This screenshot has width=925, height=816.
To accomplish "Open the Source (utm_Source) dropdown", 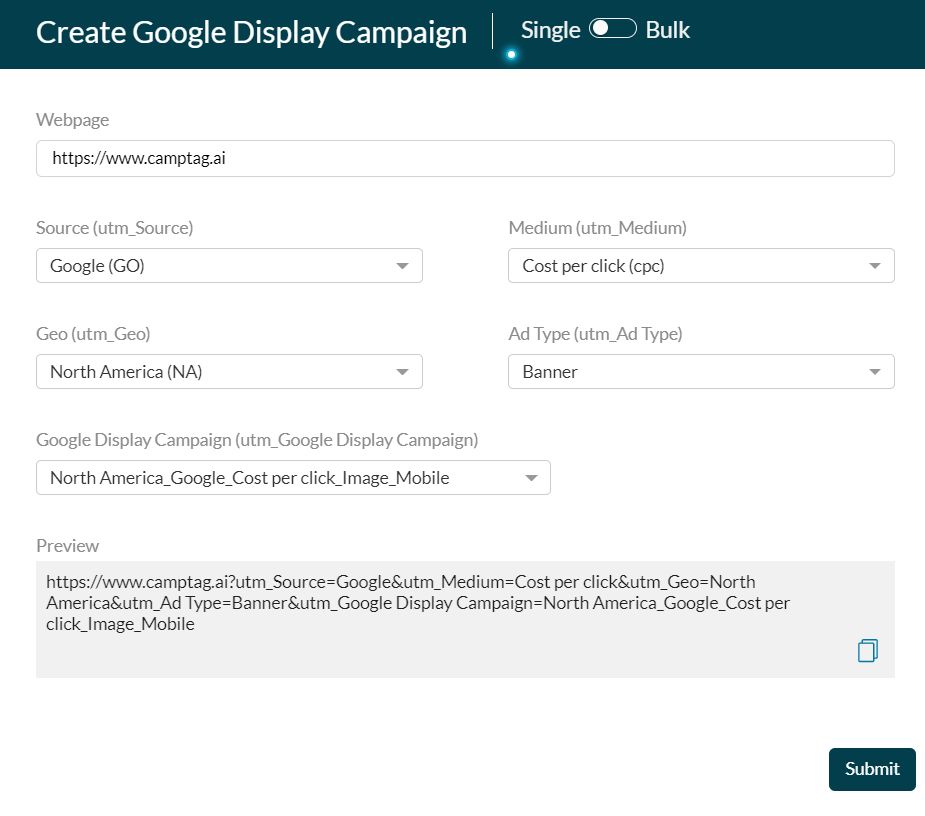I will coord(229,265).
